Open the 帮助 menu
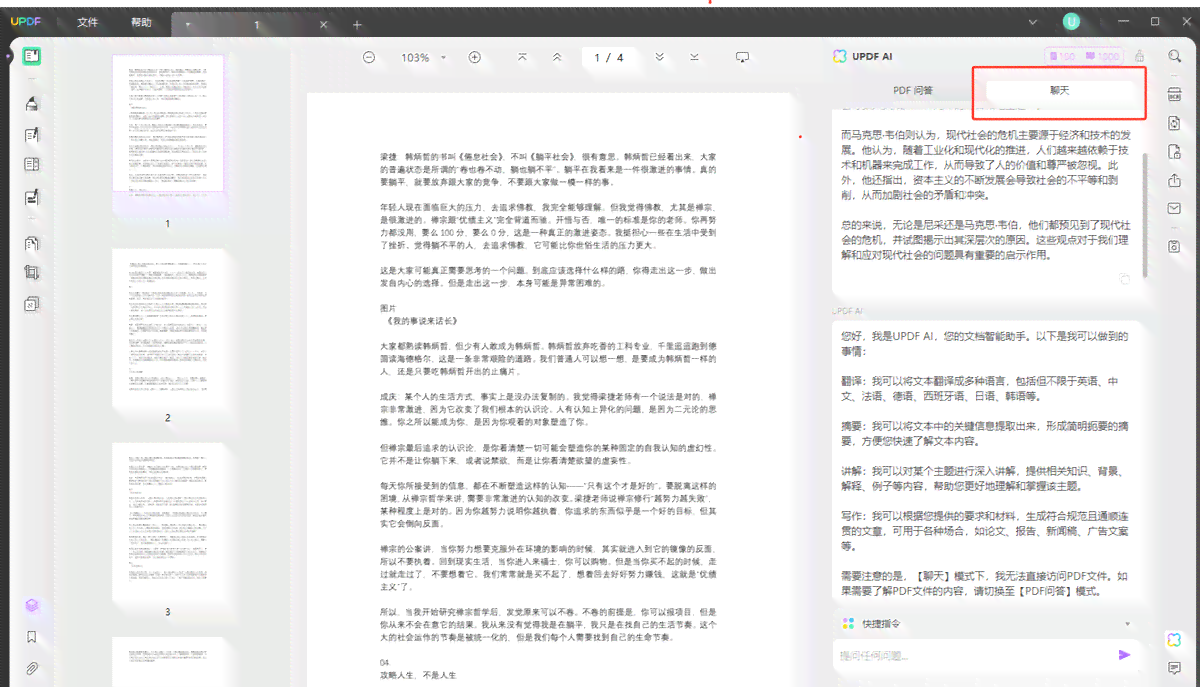Viewport: 1200px width, 687px height. 142,23
